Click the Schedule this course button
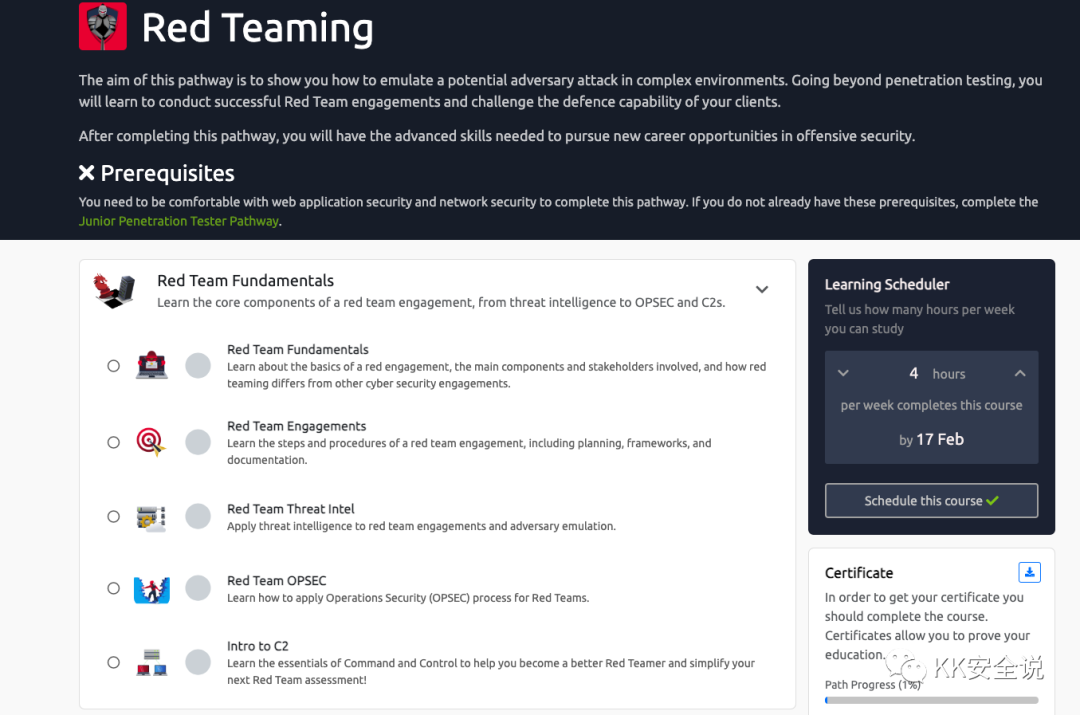1080x715 pixels. tap(931, 501)
